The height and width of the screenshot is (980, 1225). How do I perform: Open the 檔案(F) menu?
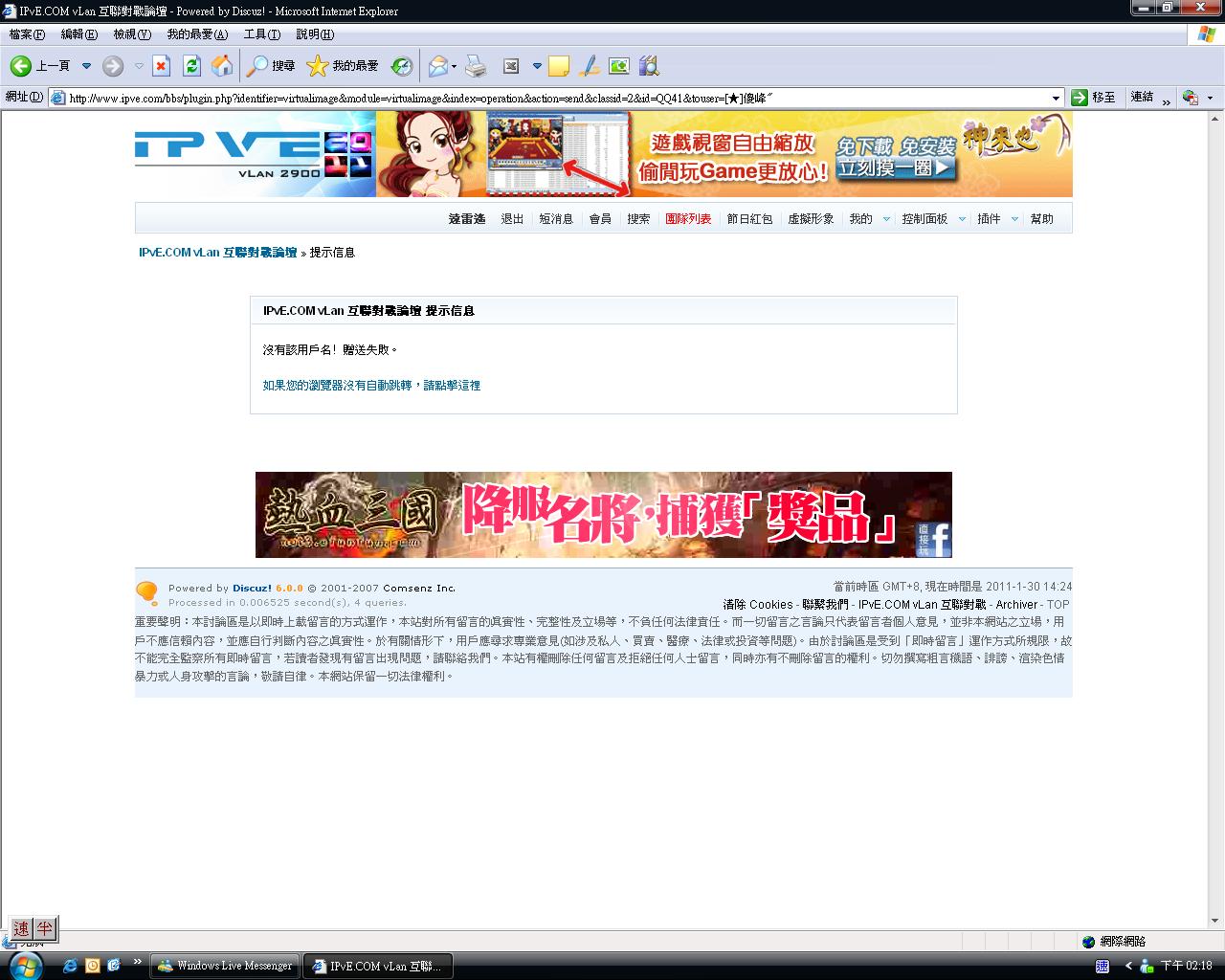coord(27,34)
